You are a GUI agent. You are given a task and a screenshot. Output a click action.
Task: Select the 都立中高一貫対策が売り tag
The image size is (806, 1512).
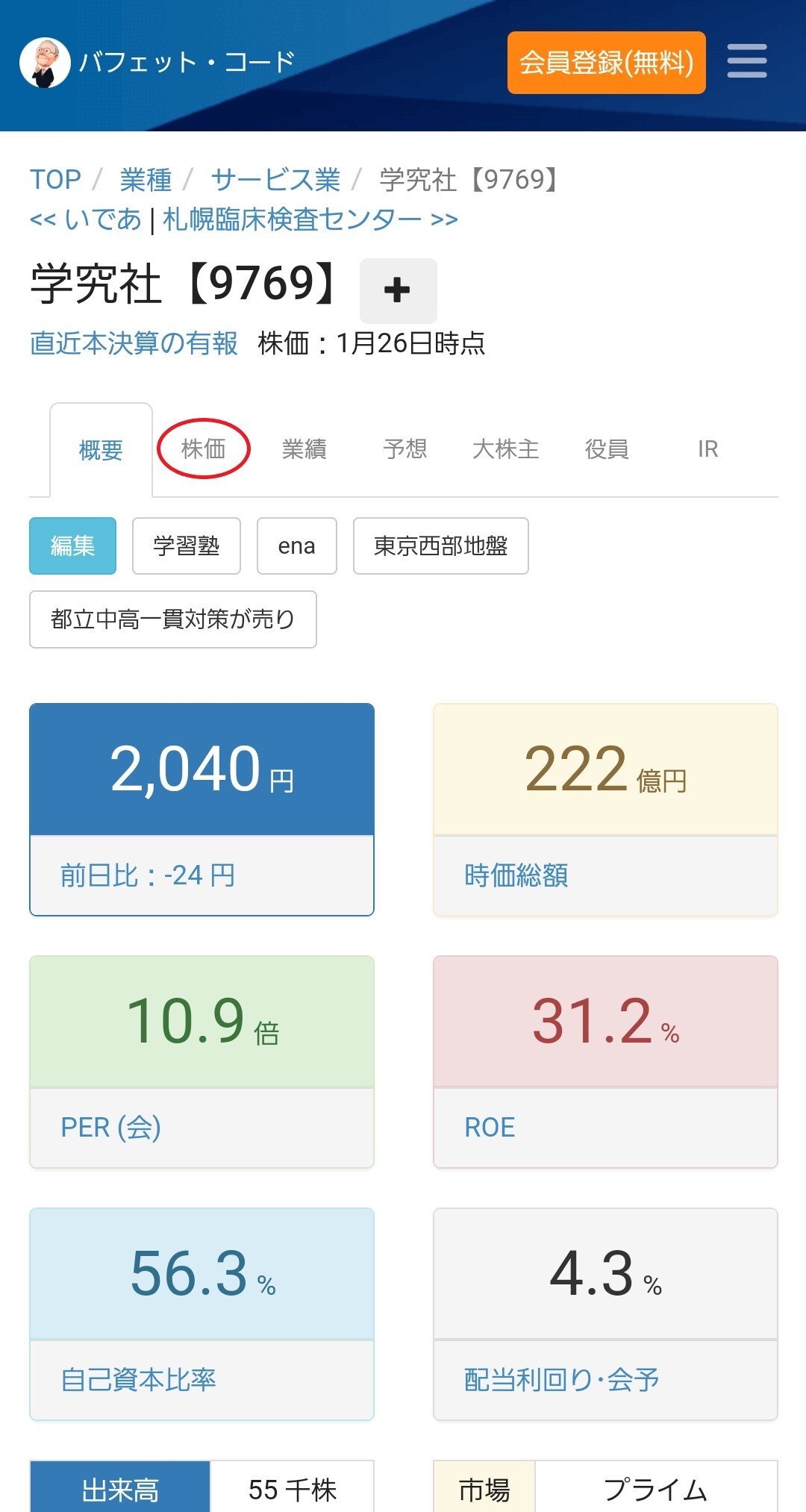(x=173, y=619)
